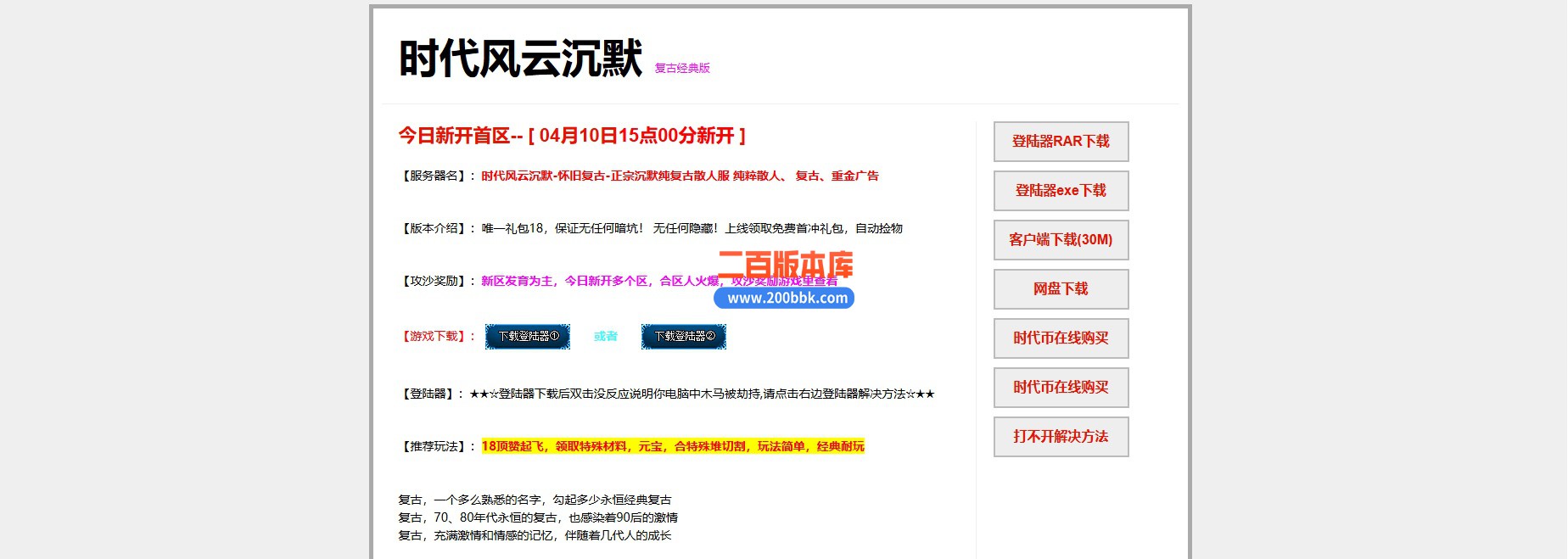Screen dimensions: 1568x559
Task: Click 时代币在线购买 just above 打不开解决方法
Action: tap(1061, 388)
